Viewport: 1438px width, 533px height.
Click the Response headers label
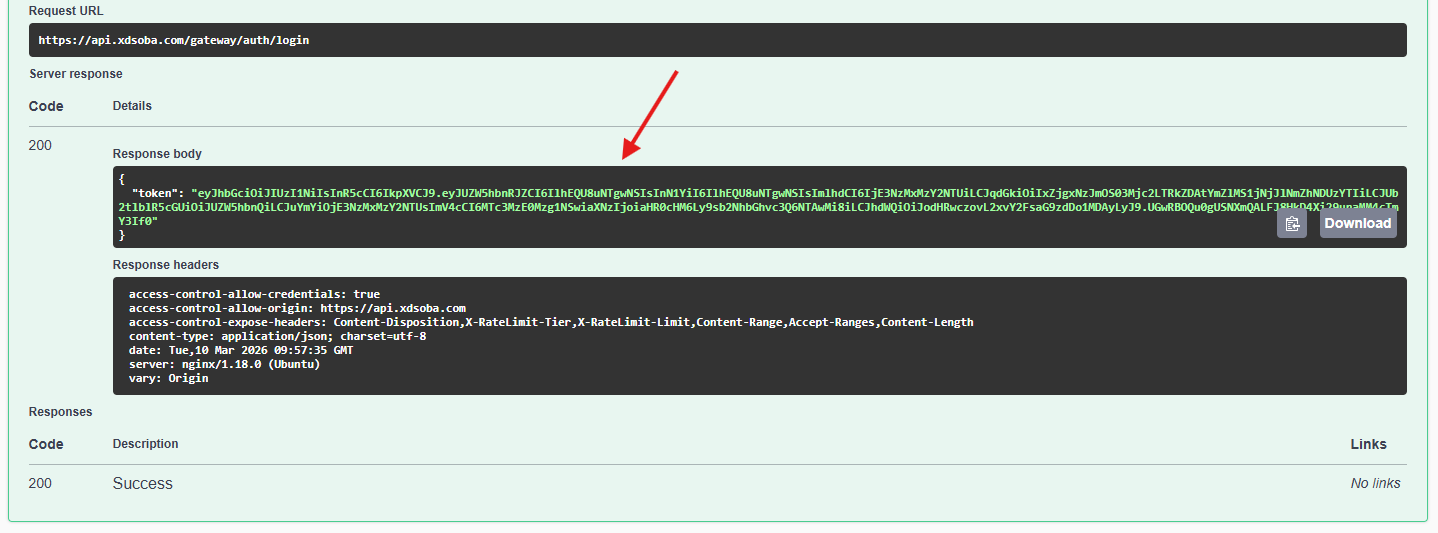pos(165,265)
